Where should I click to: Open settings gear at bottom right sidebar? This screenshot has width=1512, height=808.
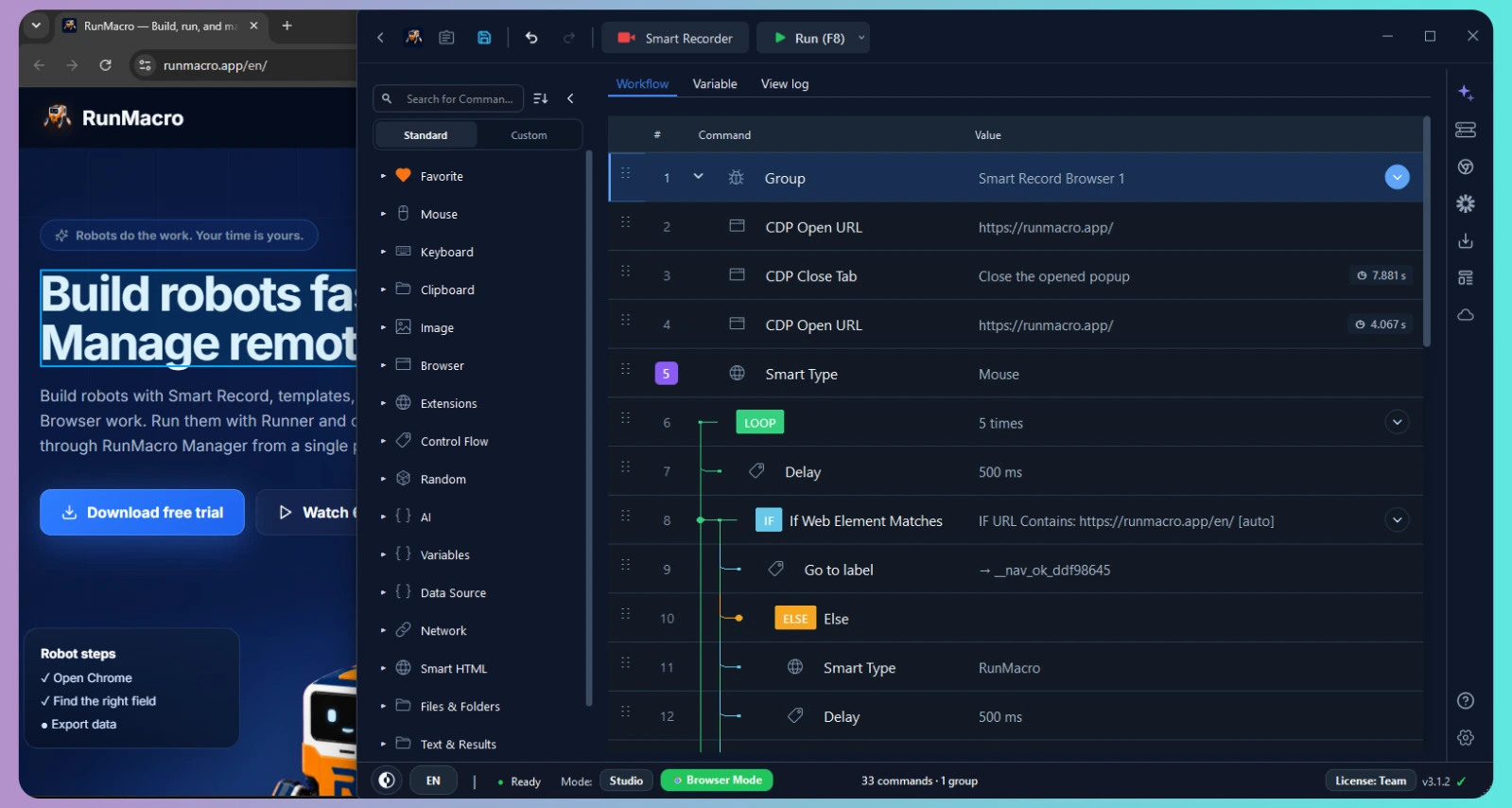tap(1466, 738)
